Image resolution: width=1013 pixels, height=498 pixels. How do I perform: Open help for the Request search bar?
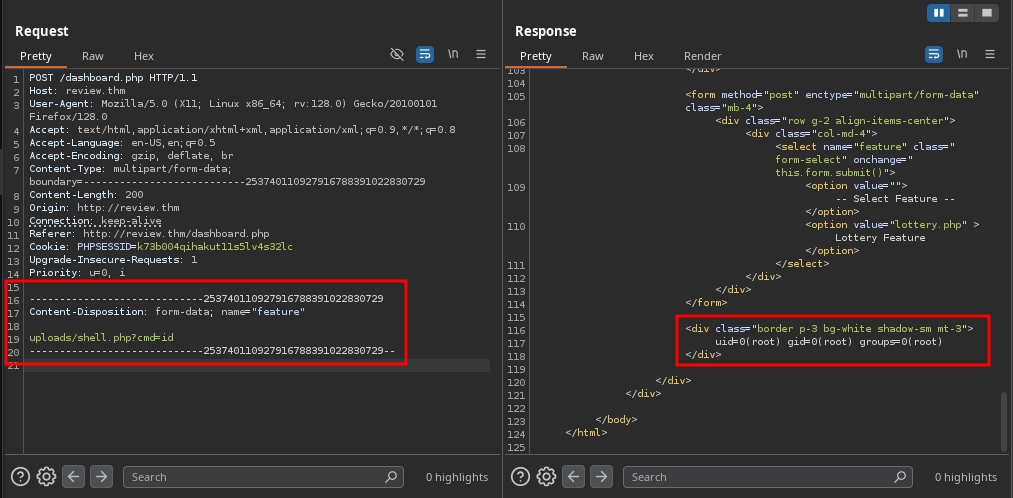point(19,477)
